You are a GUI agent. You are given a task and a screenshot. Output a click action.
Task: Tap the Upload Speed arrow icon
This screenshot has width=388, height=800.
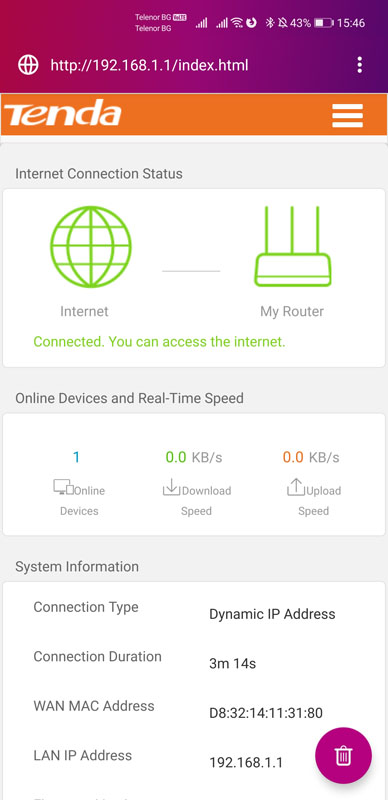tap(295, 487)
